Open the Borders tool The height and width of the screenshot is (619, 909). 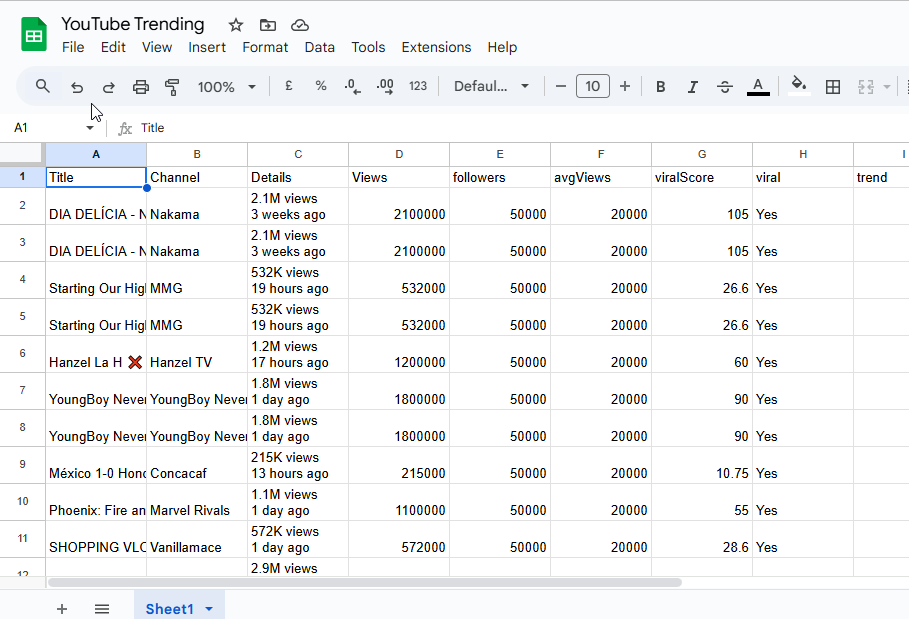pos(832,86)
